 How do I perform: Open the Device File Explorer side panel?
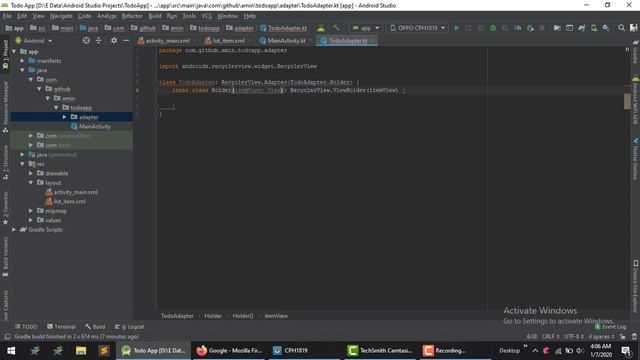636,287
